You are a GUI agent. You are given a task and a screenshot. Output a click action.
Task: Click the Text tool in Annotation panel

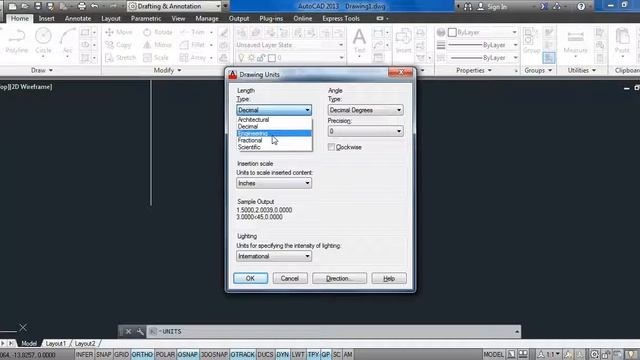359,41
